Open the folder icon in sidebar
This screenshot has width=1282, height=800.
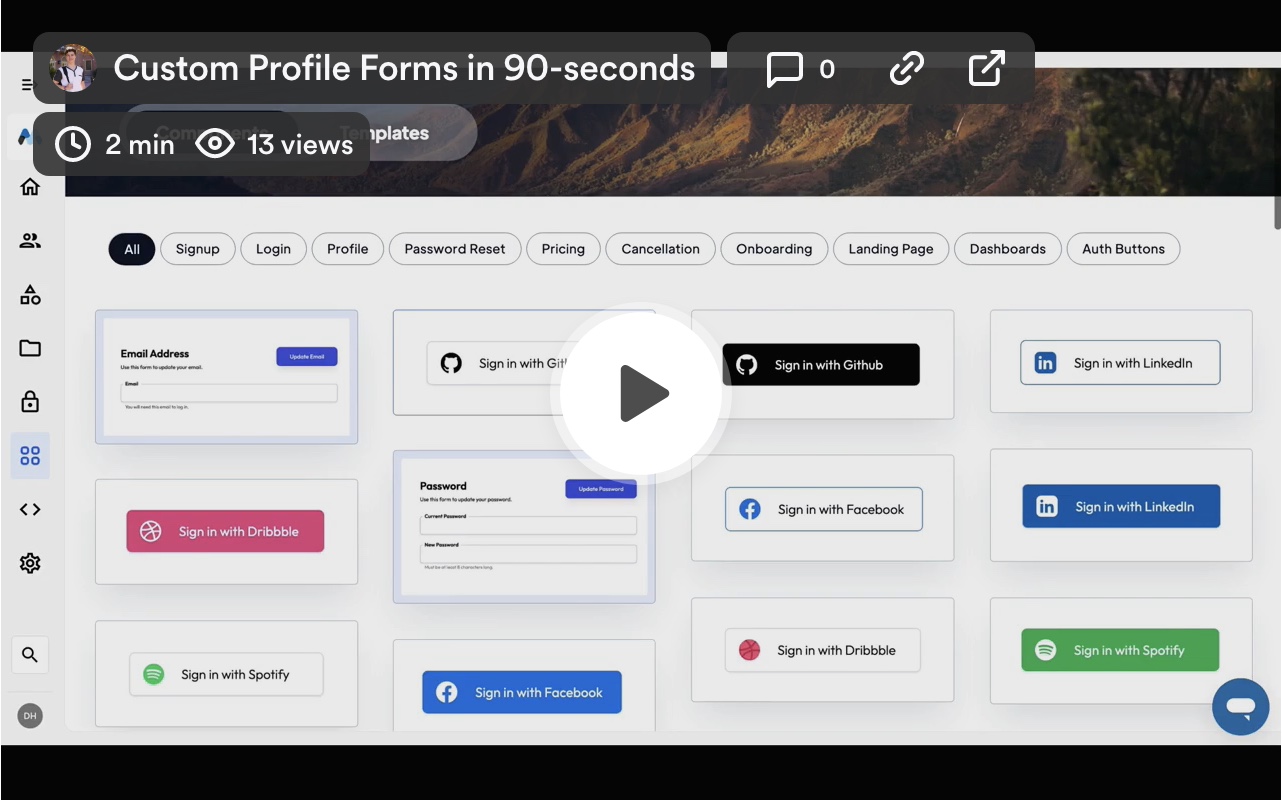click(x=30, y=348)
